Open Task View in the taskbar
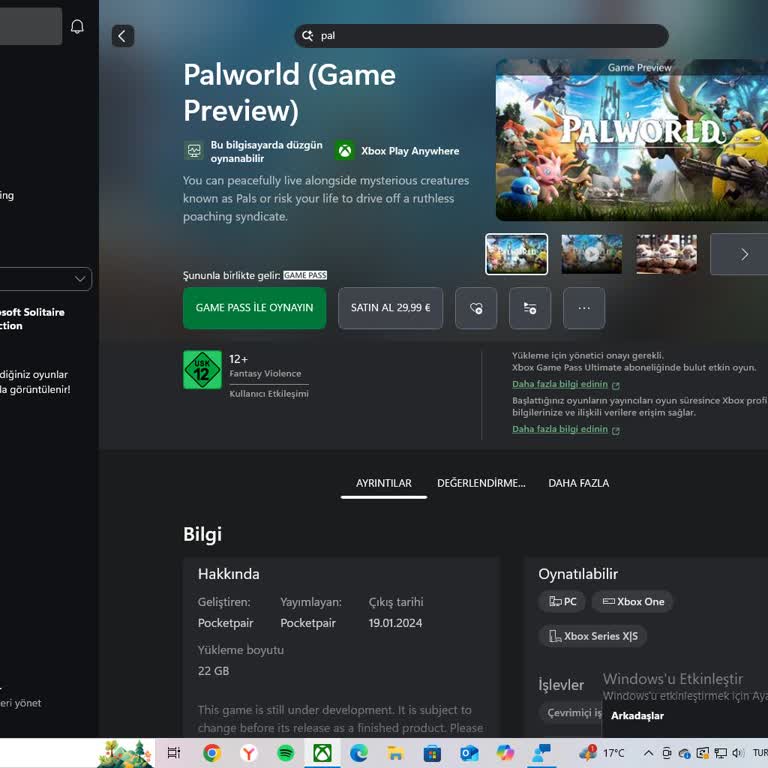768x768 pixels. click(174, 753)
